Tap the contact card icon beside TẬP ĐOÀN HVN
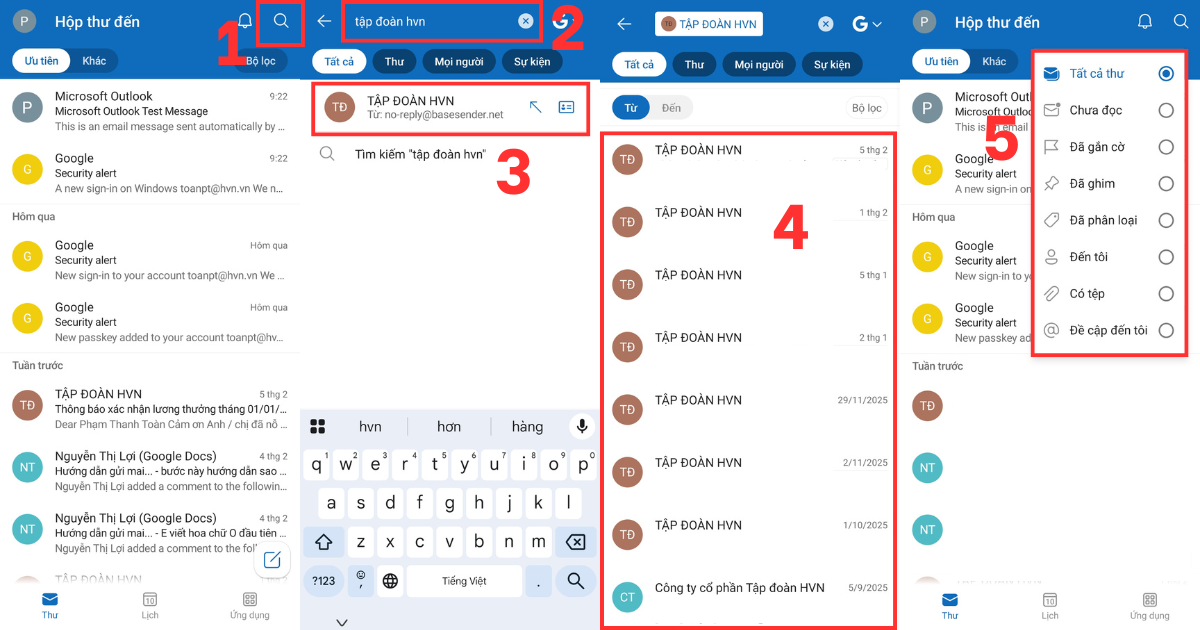Viewport: 1200px width, 630px height. (x=568, y=107)
